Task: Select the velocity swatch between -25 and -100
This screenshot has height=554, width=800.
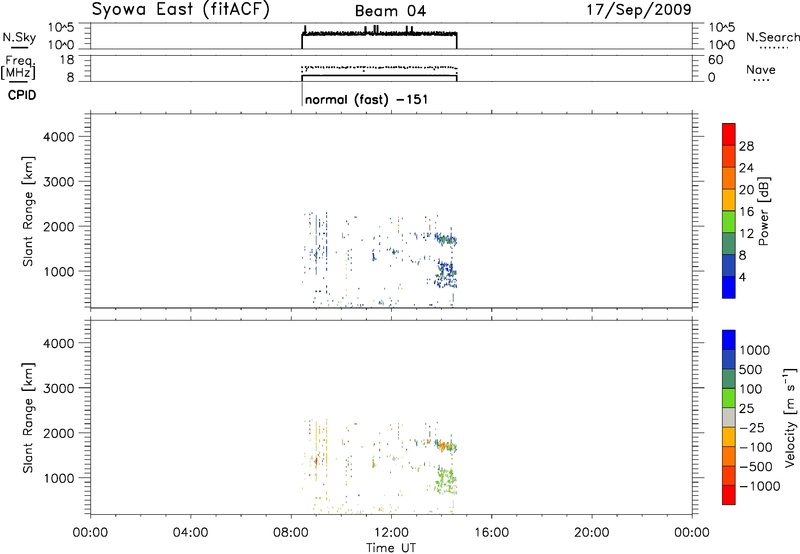Action: click(729, 437)
